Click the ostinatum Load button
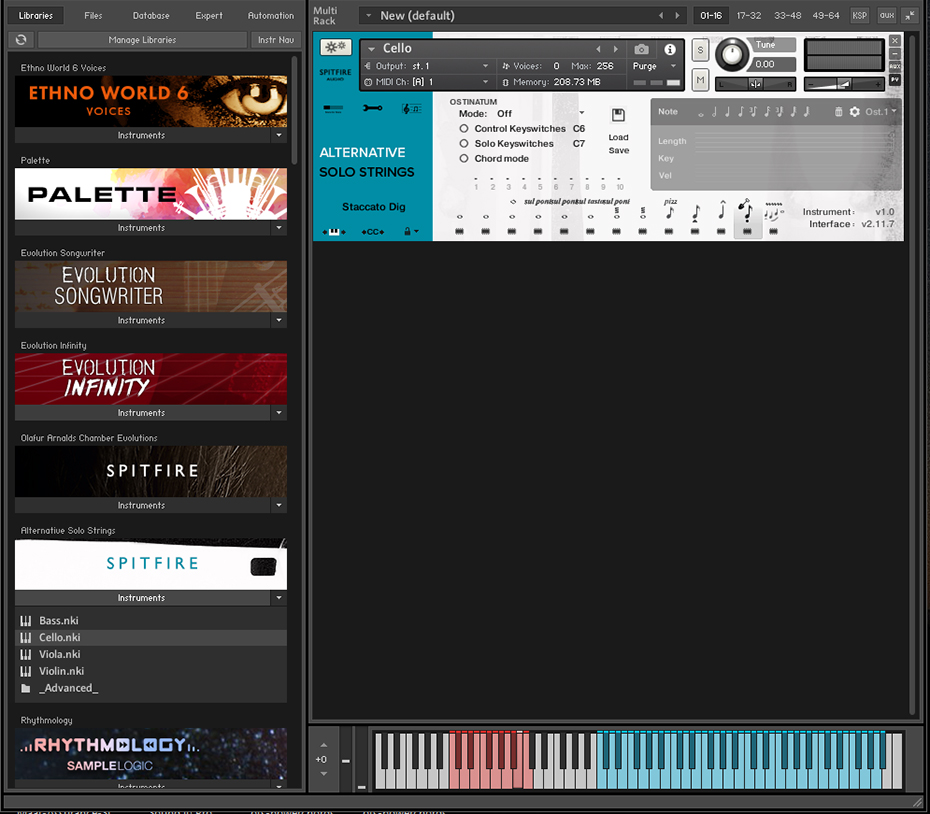Screen dimensions: 930x814 618,137
